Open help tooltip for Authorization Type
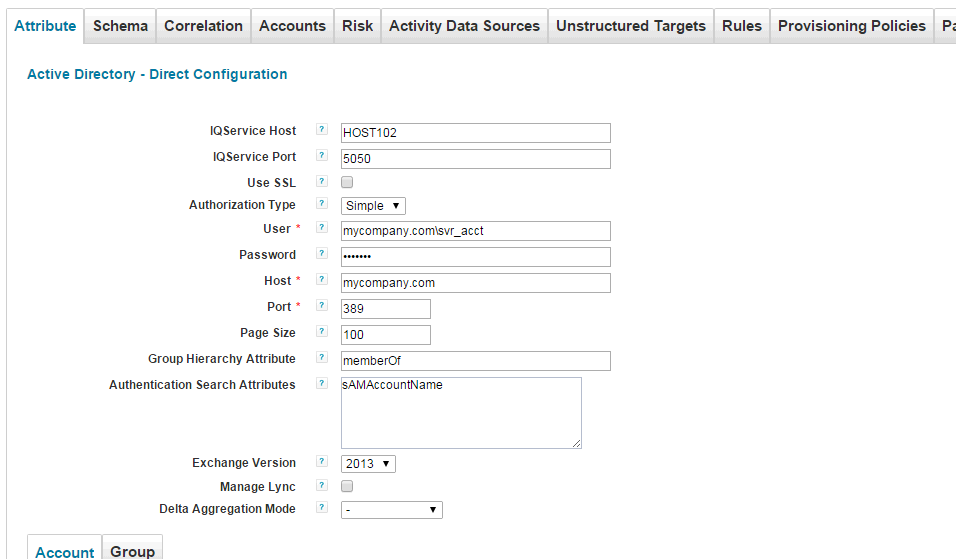The width and height of the screenshot is (956, 559). [321, 204]
